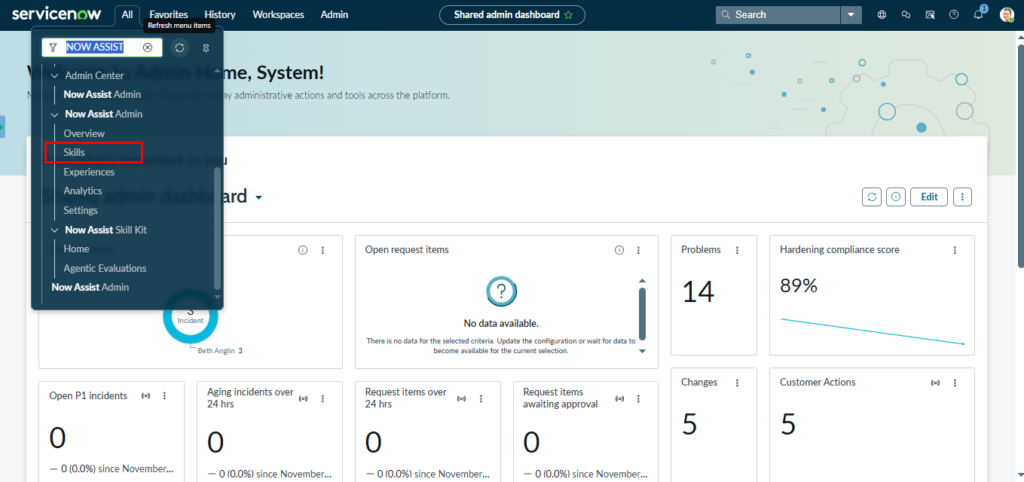
Task: Open the search scope dropdown arrow
Action: [x=851, y=15]
